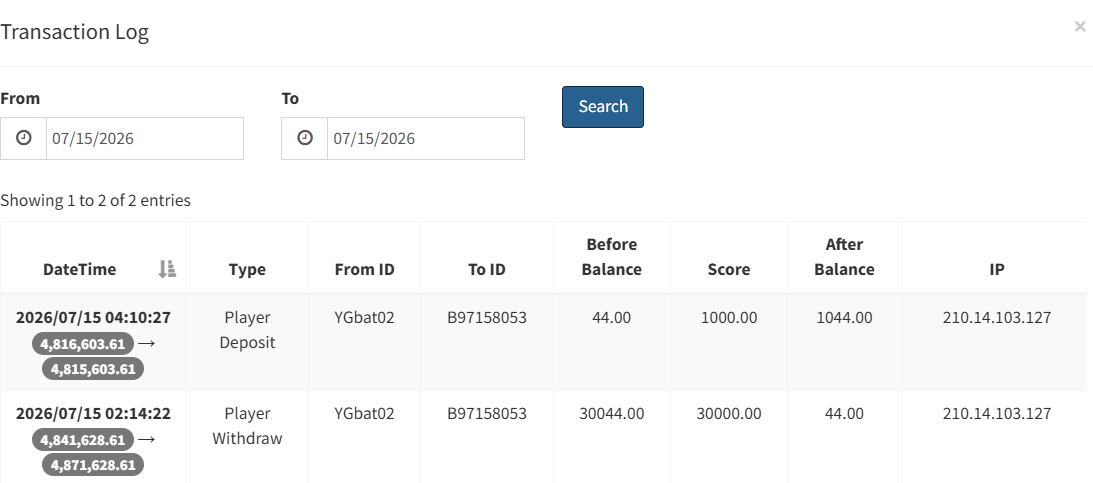Click the From ID column header

[x=365, y=269]
